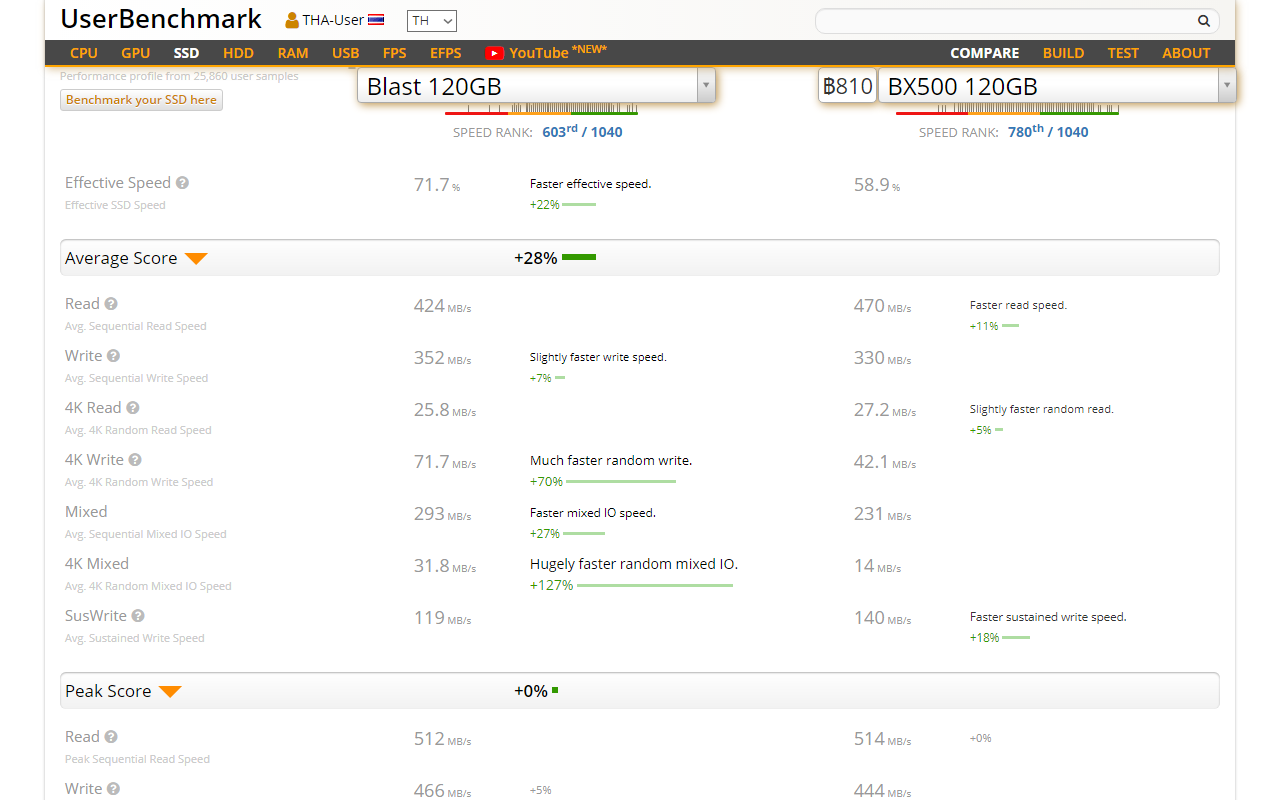
Task: Click the help icon beside 4K Read
Action: (x=133, y=408)
